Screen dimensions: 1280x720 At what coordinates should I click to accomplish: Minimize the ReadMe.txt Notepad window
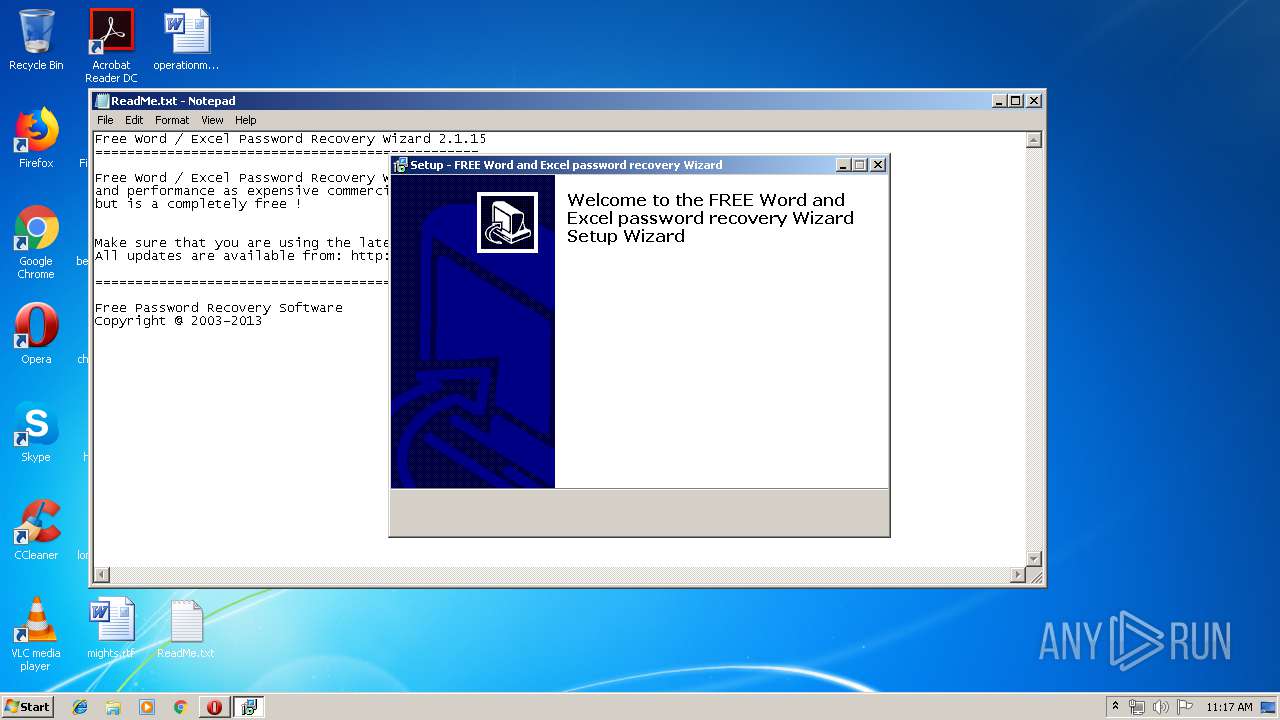[x=999, y=101]
